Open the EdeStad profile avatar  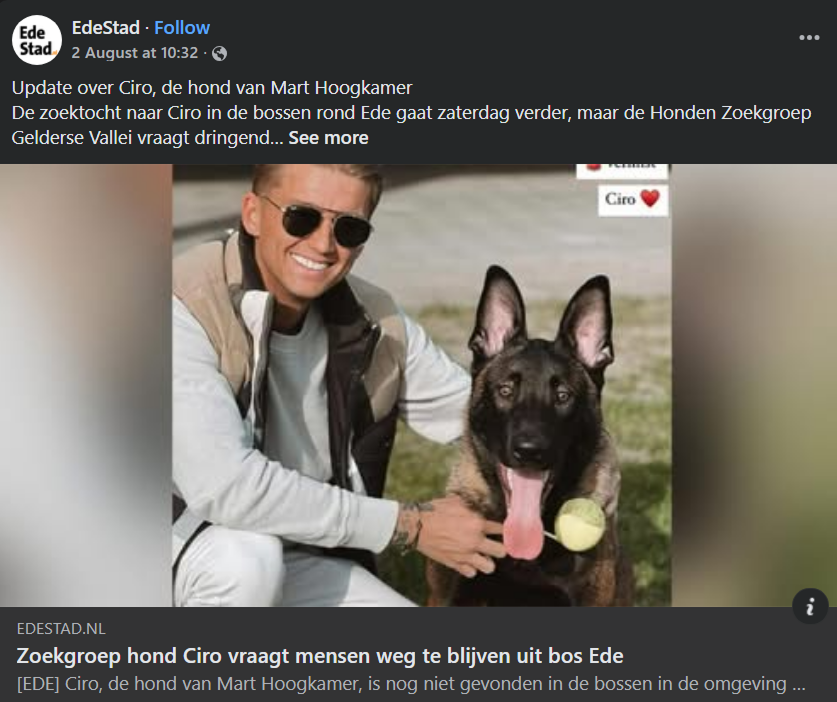point(37,40)
